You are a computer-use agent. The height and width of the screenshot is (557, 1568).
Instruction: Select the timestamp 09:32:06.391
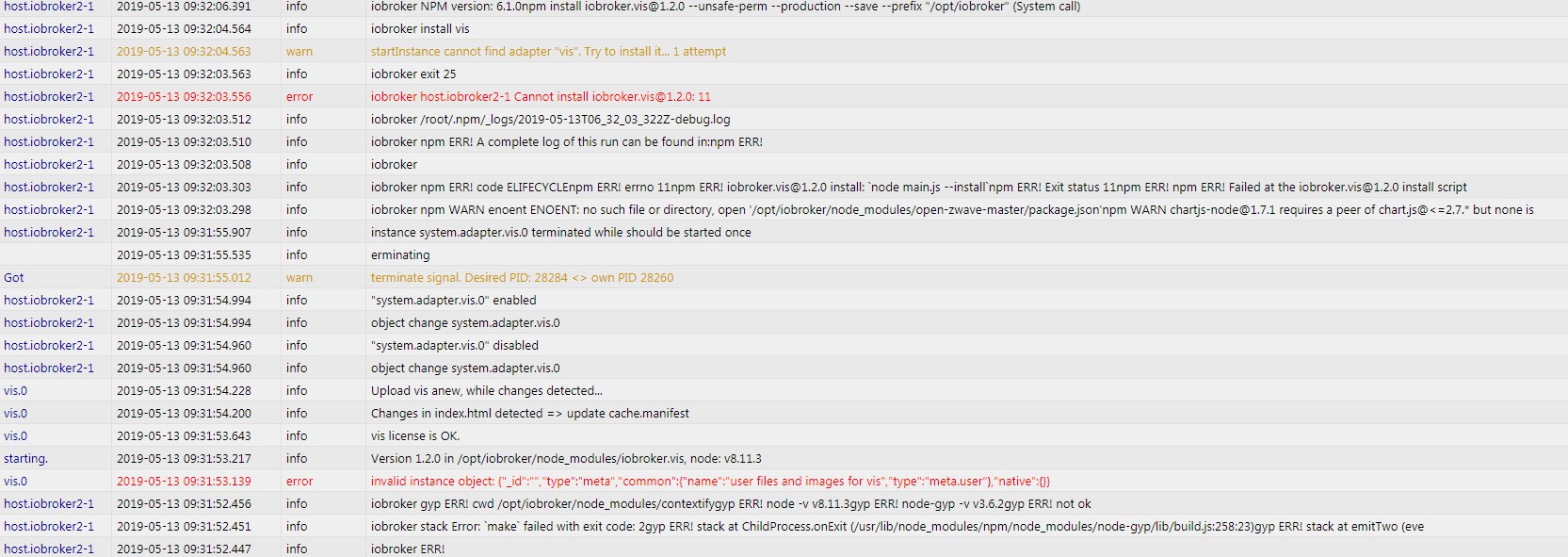click(184, 7)
